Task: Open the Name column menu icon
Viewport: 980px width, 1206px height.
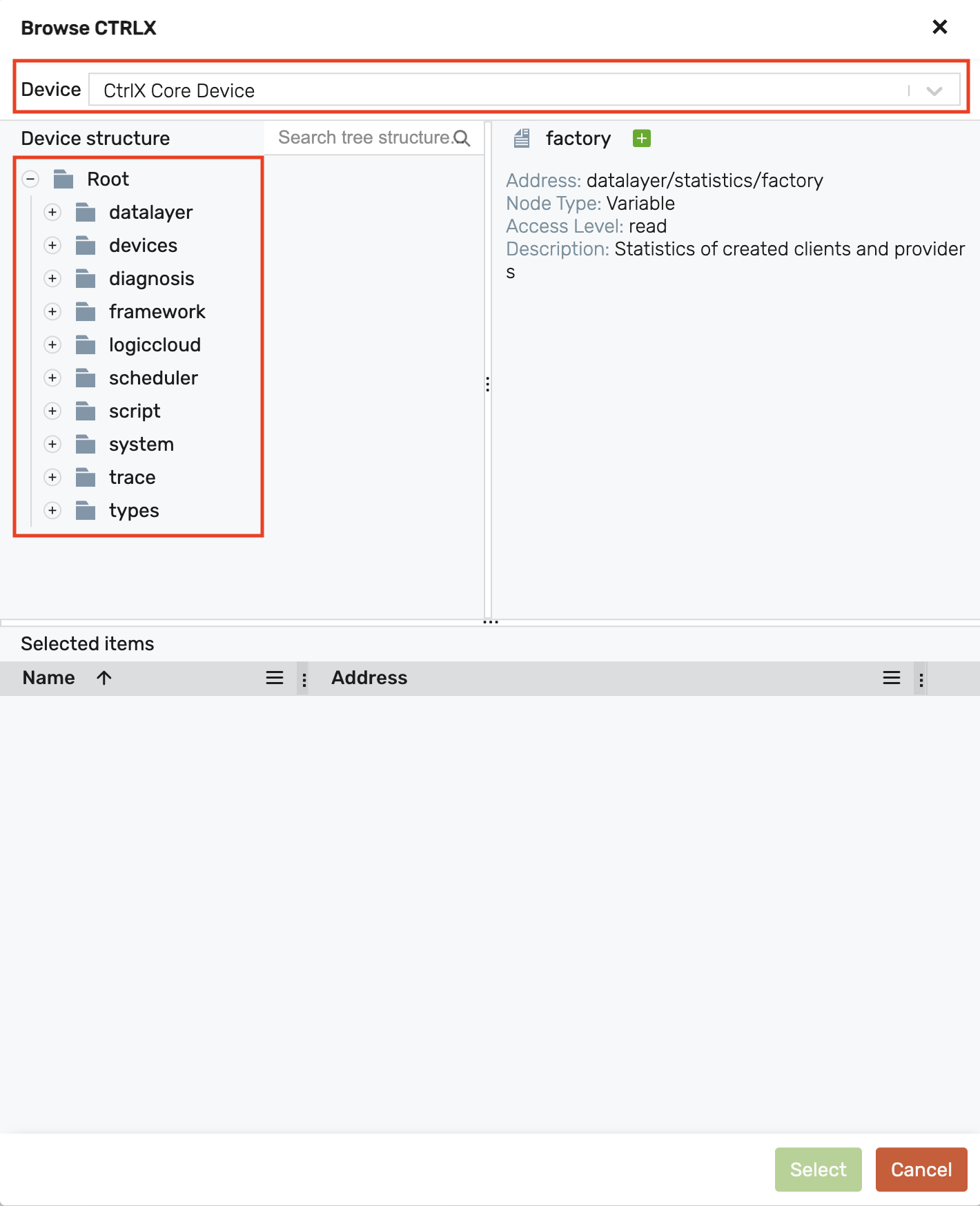Action: click(275, 678)
